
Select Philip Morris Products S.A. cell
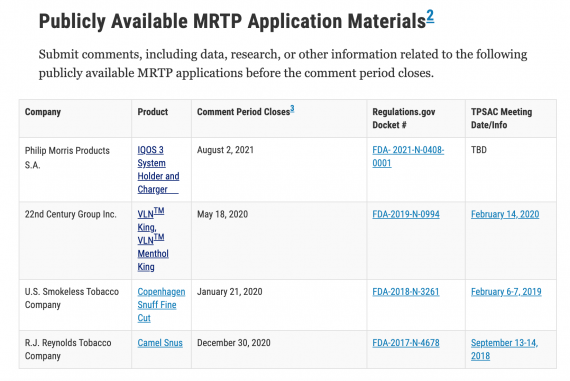click(75, 170)
